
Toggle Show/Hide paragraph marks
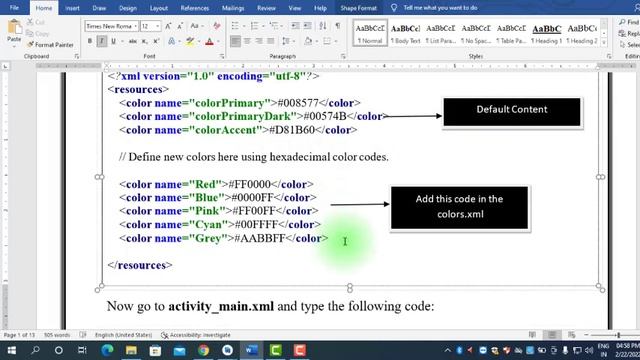[338, 26]
